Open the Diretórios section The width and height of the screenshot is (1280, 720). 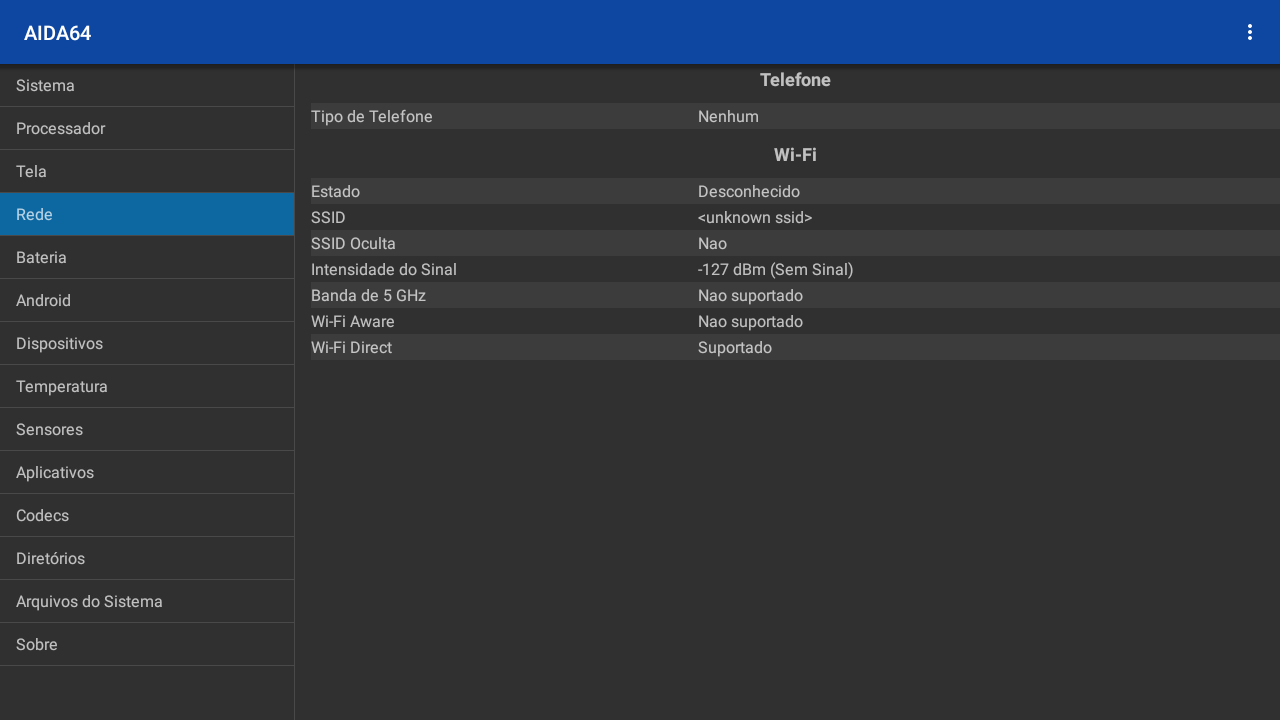pyautogui.click(x=147, y=559)
